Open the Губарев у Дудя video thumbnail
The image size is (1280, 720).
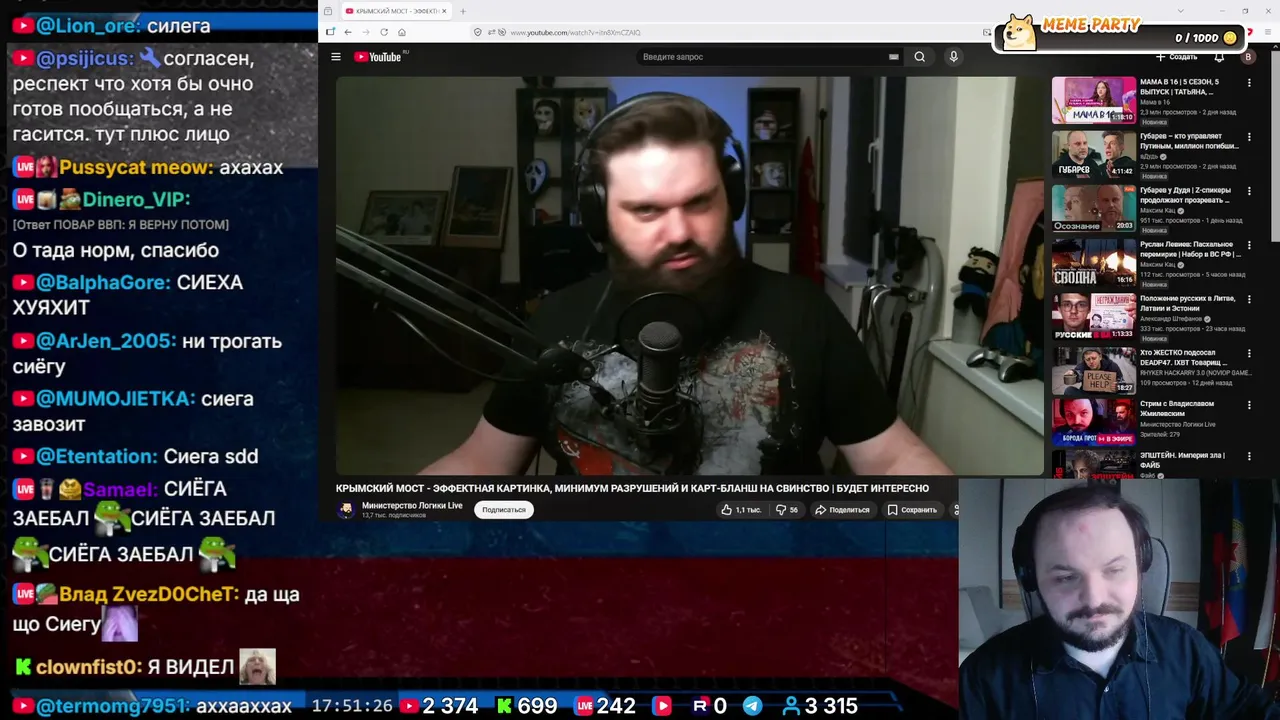point(1093,208)
